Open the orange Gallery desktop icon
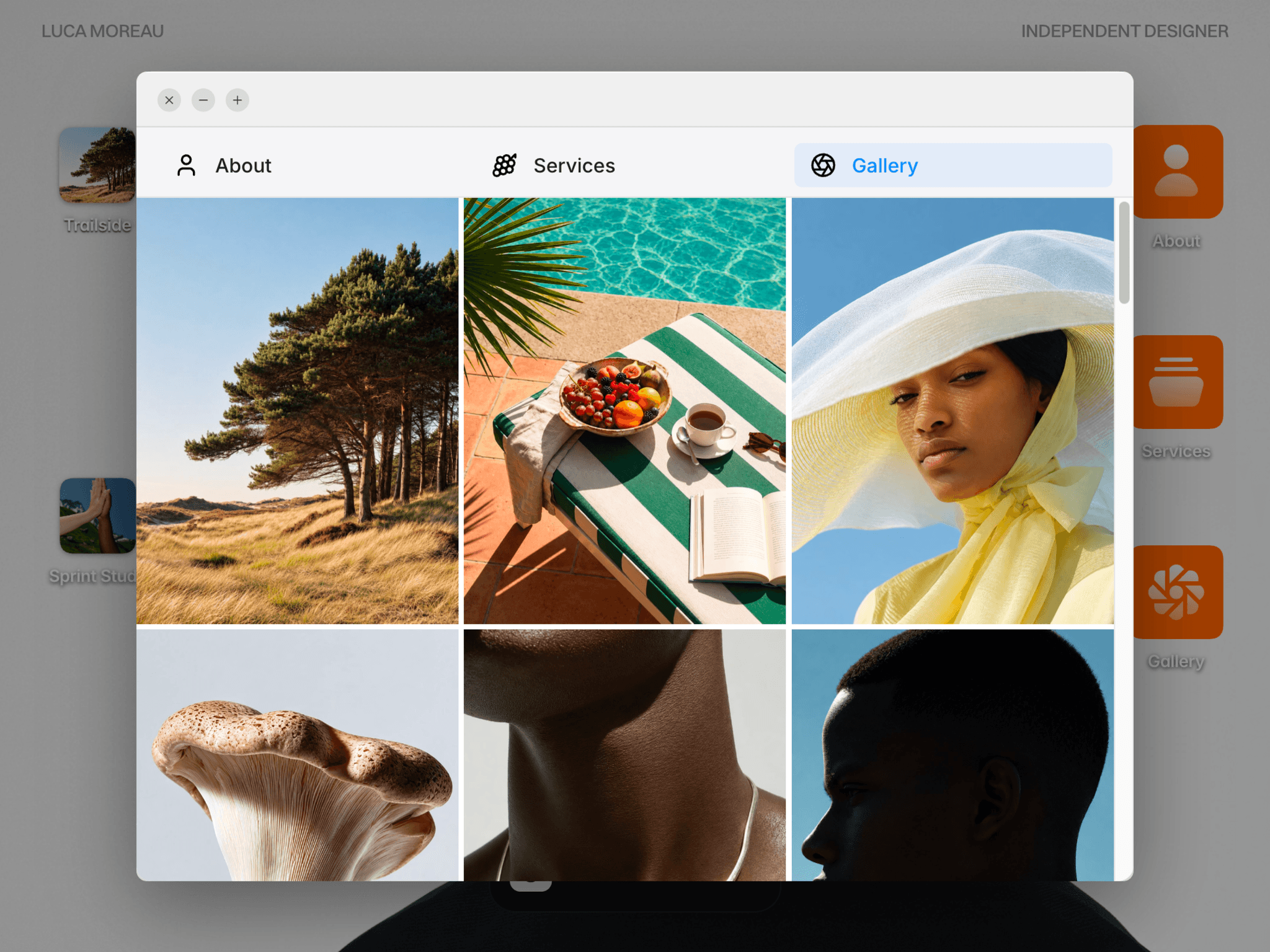 point(1178,592)
